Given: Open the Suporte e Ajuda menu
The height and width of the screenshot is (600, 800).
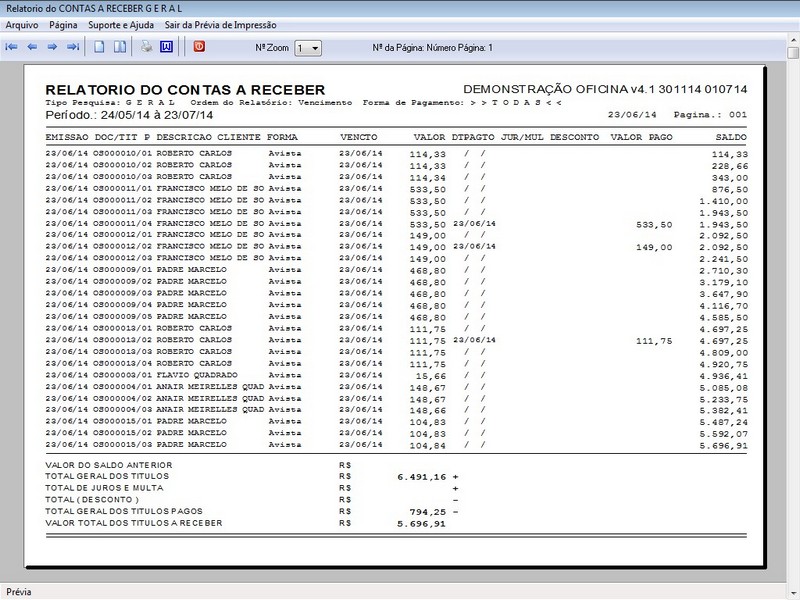Looking at the screenshot, I should pos(122,24).
